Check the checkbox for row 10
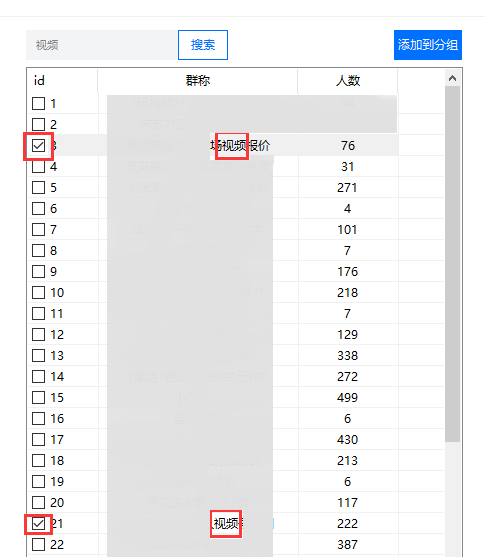The width and height of the screenshot is (485, 557). 38,293
